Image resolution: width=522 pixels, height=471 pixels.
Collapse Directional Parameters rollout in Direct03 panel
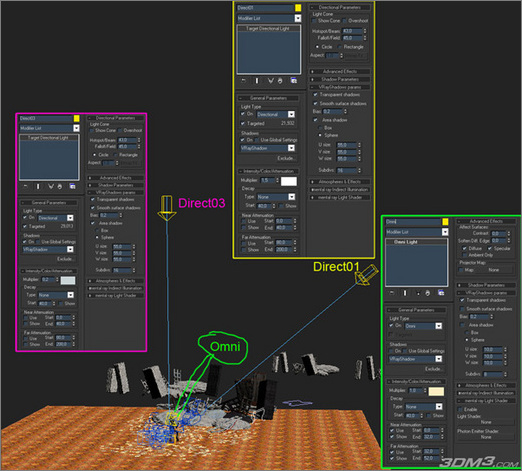115,118
